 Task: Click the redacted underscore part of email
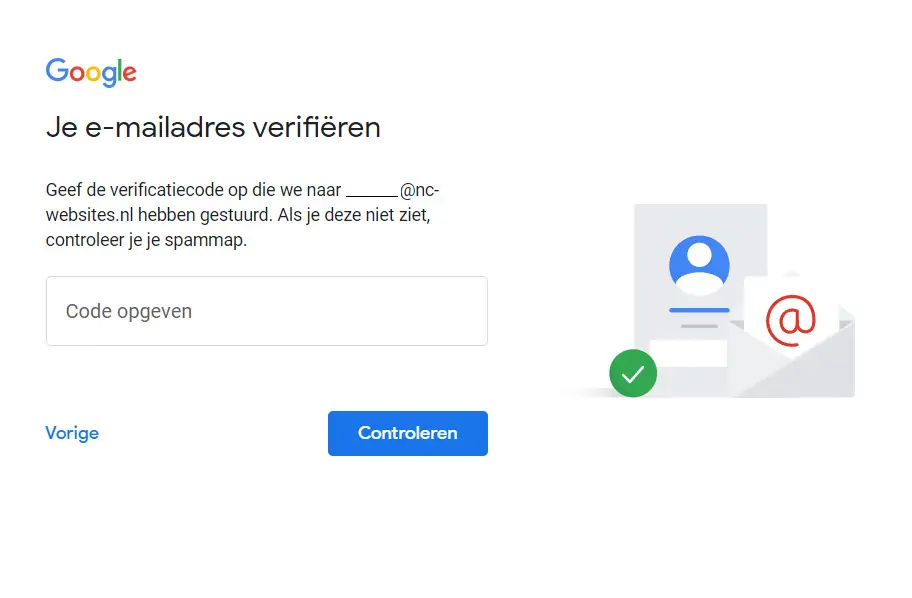tap(372, 192)
